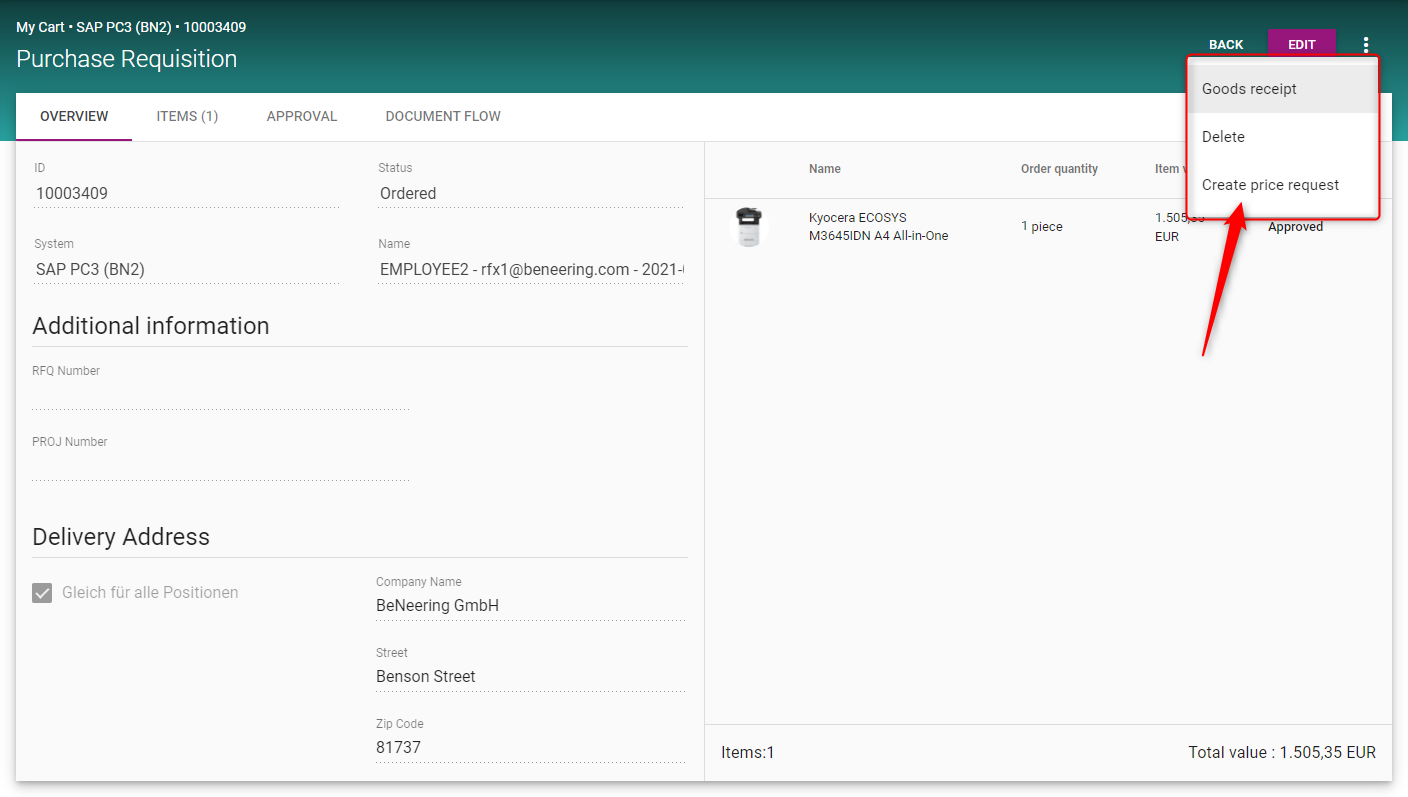Select the Overview tab
The height and width of the screenshot is (797, 1408).
74,117
